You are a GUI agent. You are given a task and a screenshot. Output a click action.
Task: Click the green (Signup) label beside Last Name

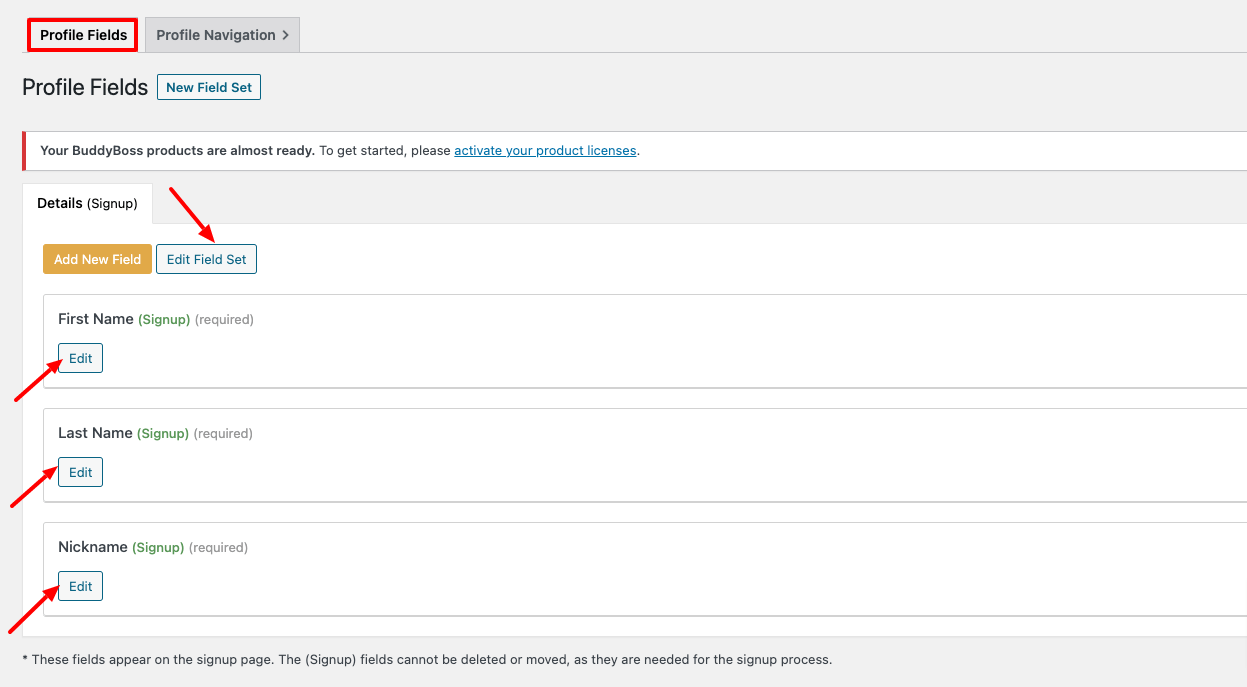(x=163, y=434)
